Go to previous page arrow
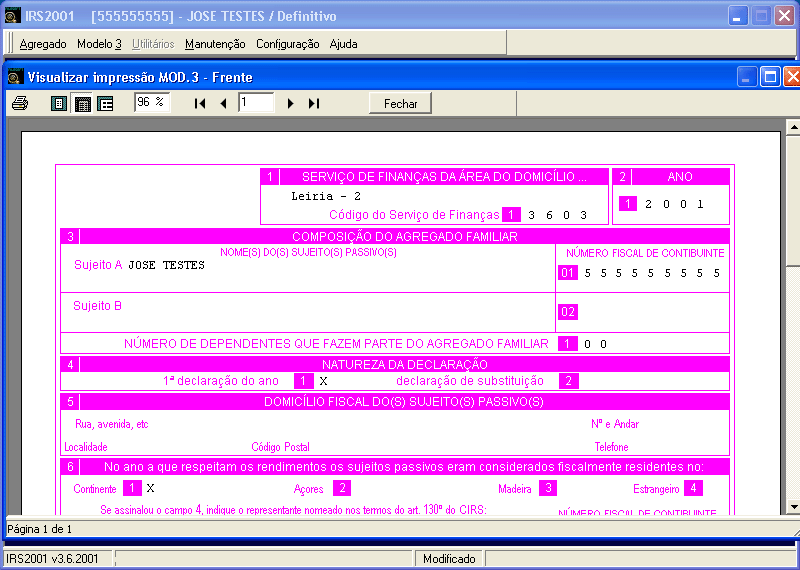The height and width of the screenshot is (570, 800). point(223,104)
